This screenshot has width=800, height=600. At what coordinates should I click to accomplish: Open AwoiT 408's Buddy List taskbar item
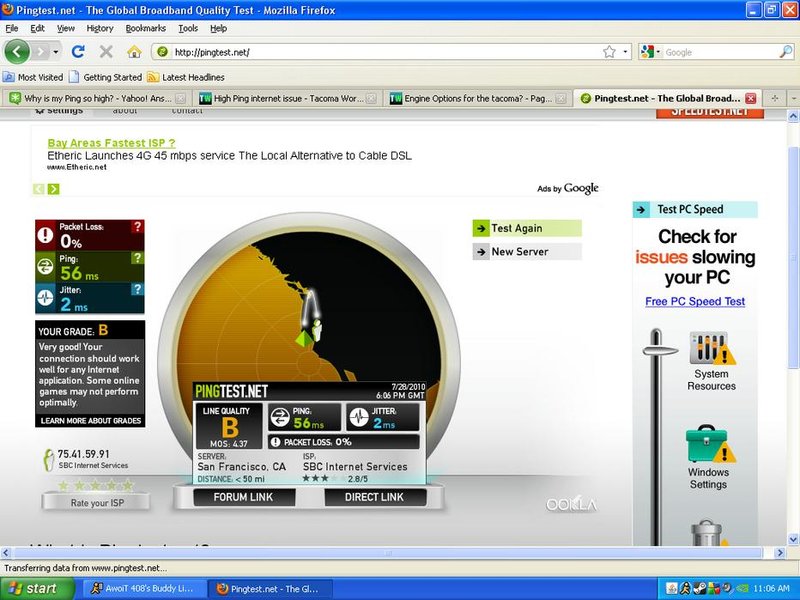[143, 588]
